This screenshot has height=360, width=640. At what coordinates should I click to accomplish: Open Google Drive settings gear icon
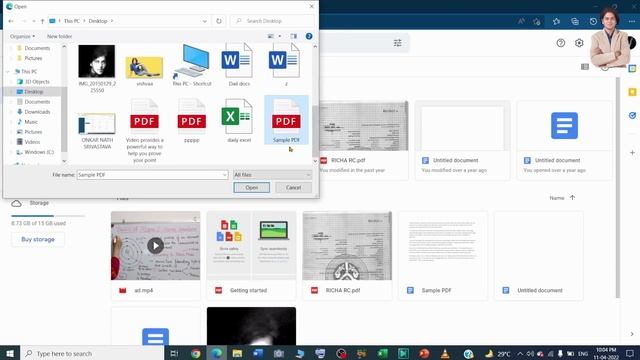click(x=579, y=43)
